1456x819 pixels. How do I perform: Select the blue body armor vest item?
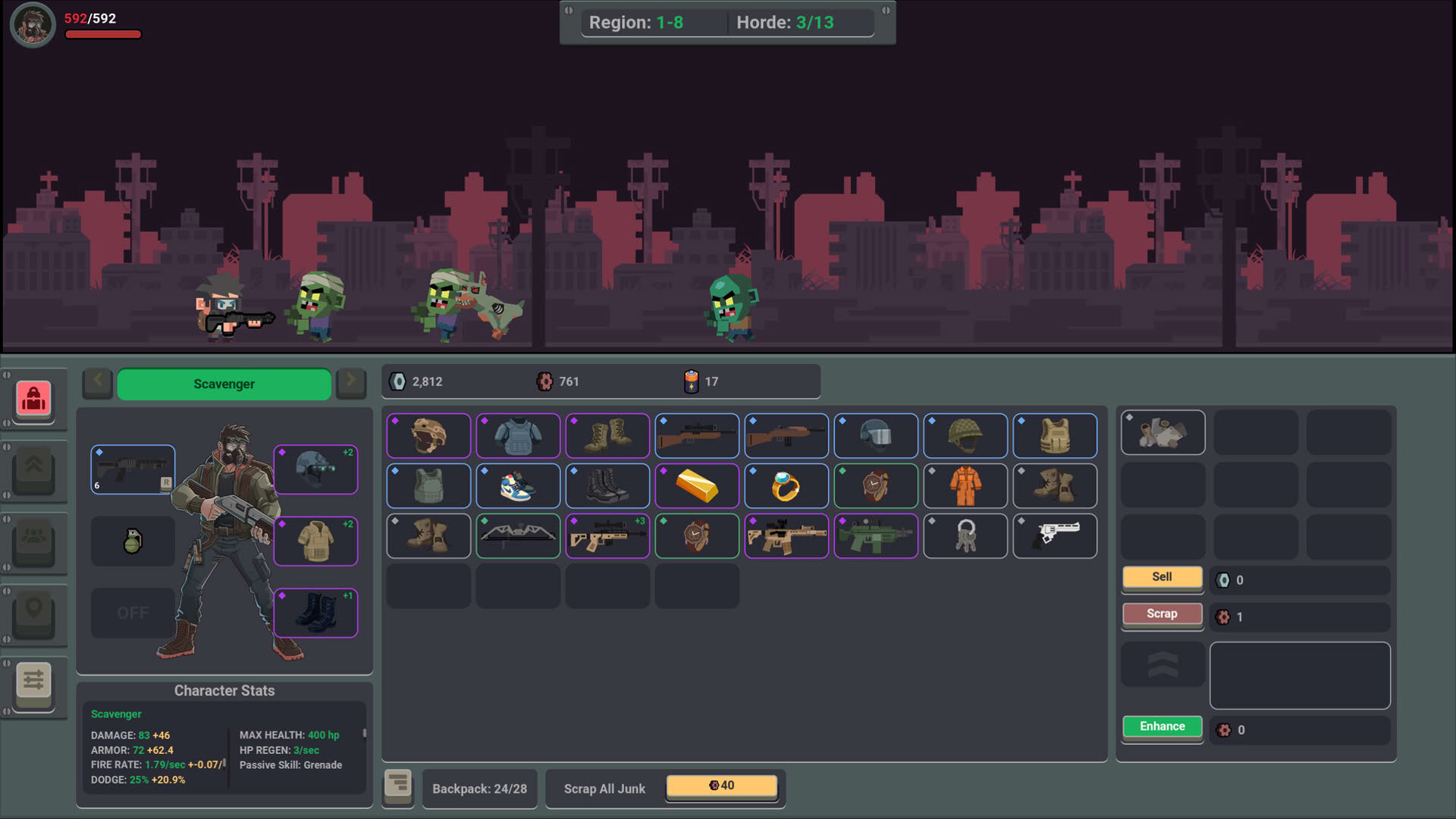(x=518, y=436)
